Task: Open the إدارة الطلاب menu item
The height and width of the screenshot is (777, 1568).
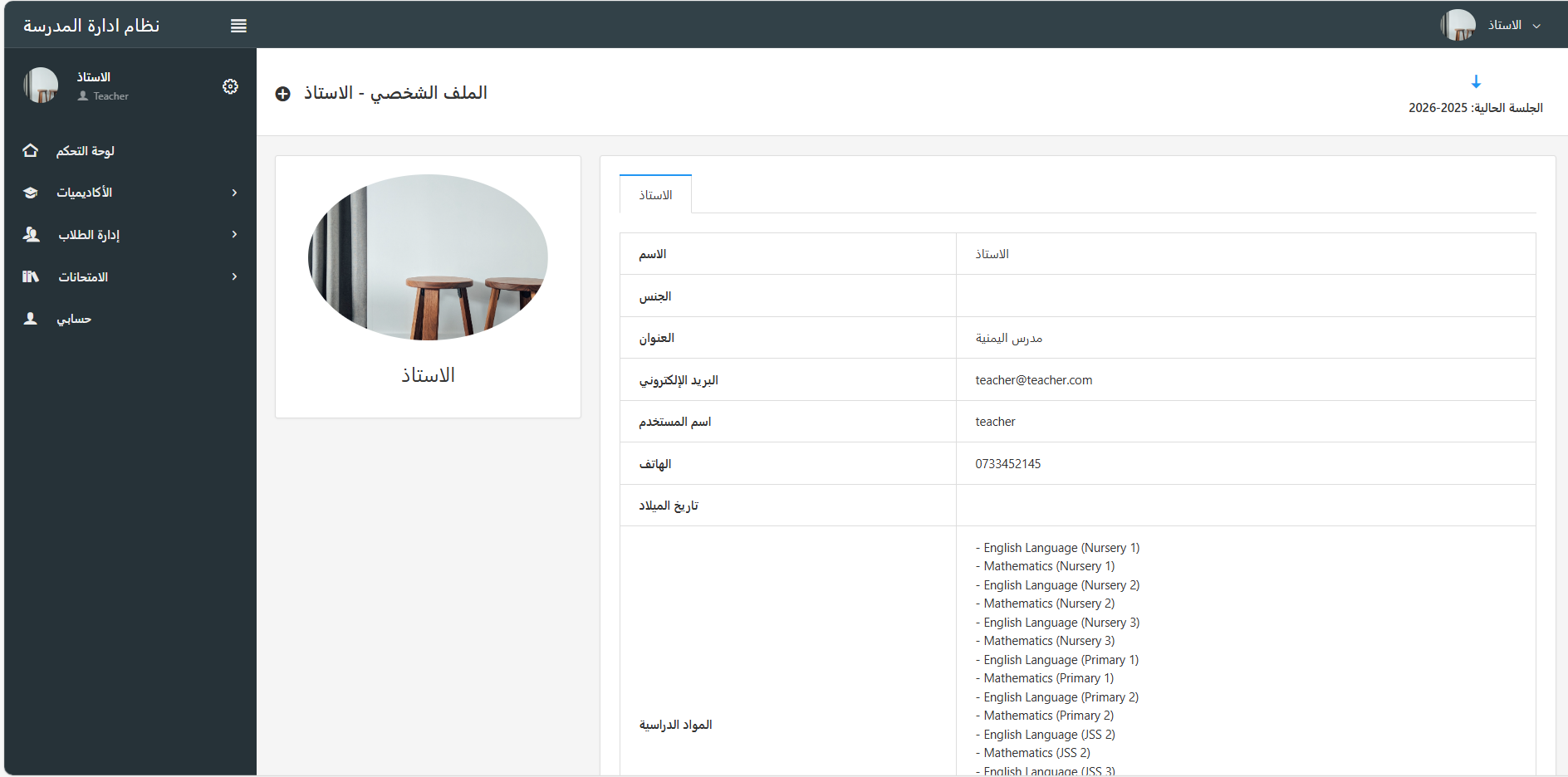Action: [130, 235]
